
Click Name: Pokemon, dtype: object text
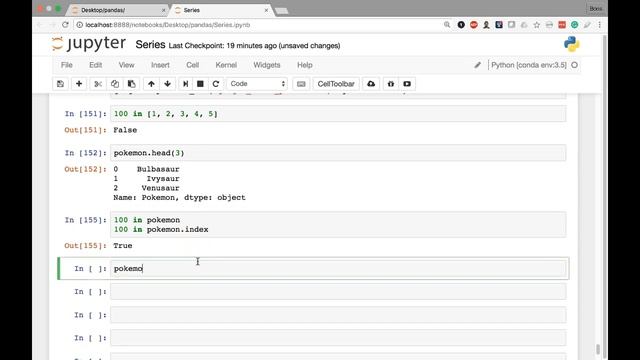(180, 198)
